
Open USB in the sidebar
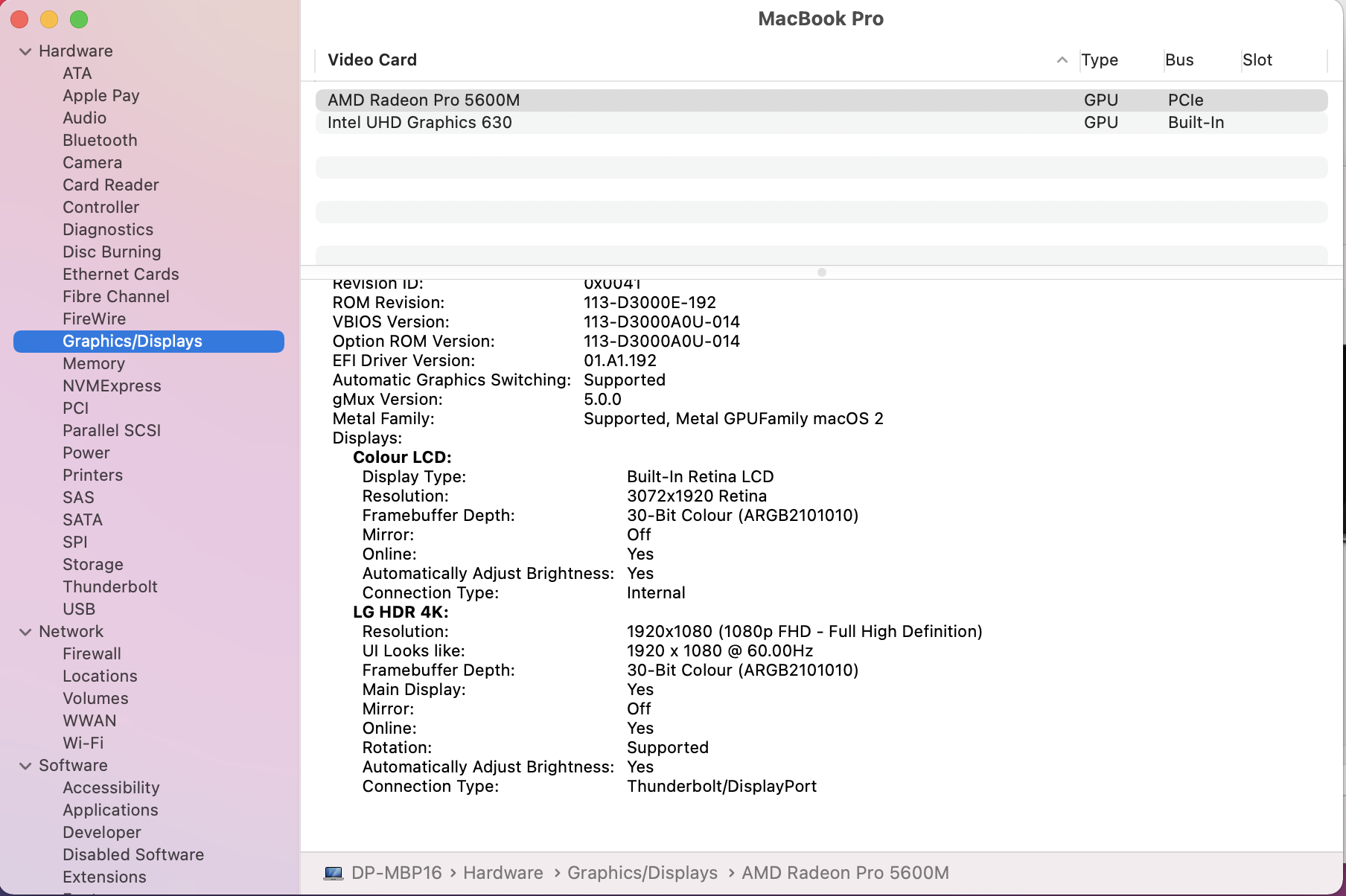point(79,609)
